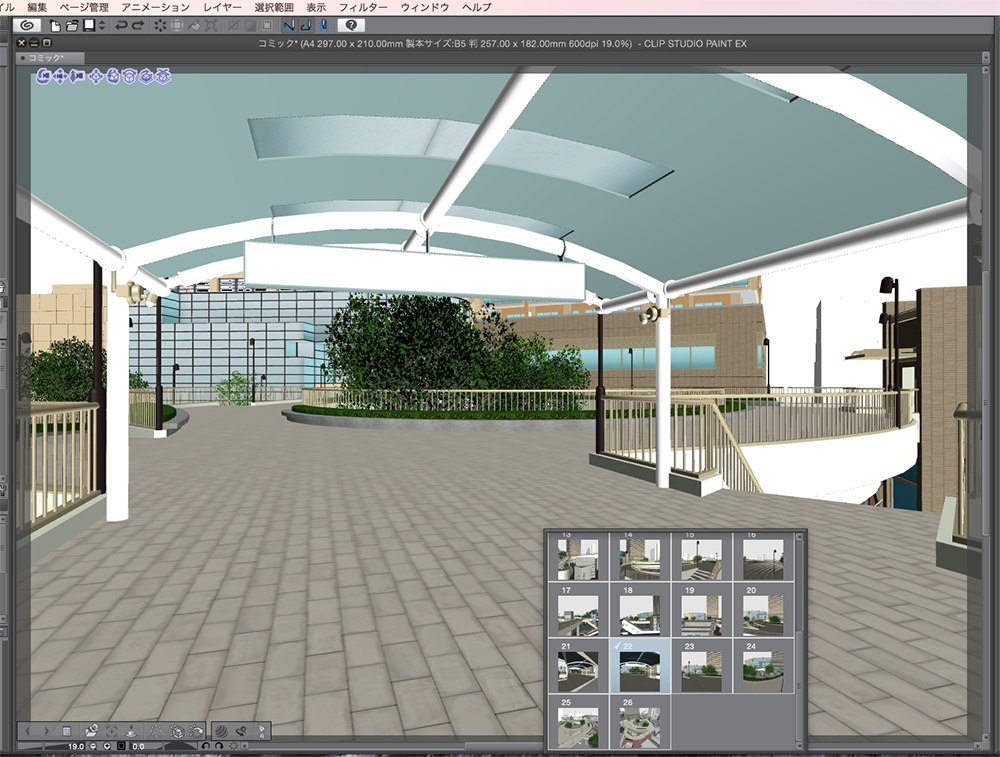The height and width of the screenshot is (757, 1000).
Task: Open camera angle preset icon
Action: tap(91, 730)
